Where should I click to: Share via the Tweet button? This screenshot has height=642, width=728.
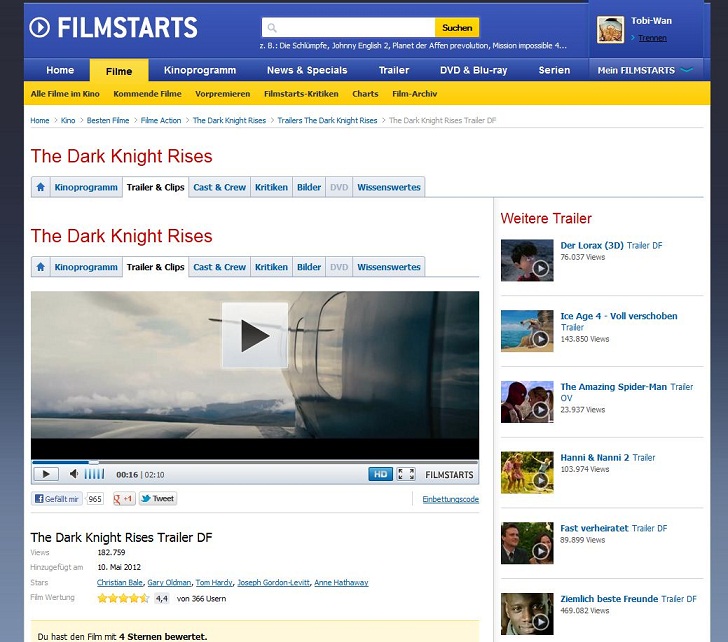tap(158, 499)
